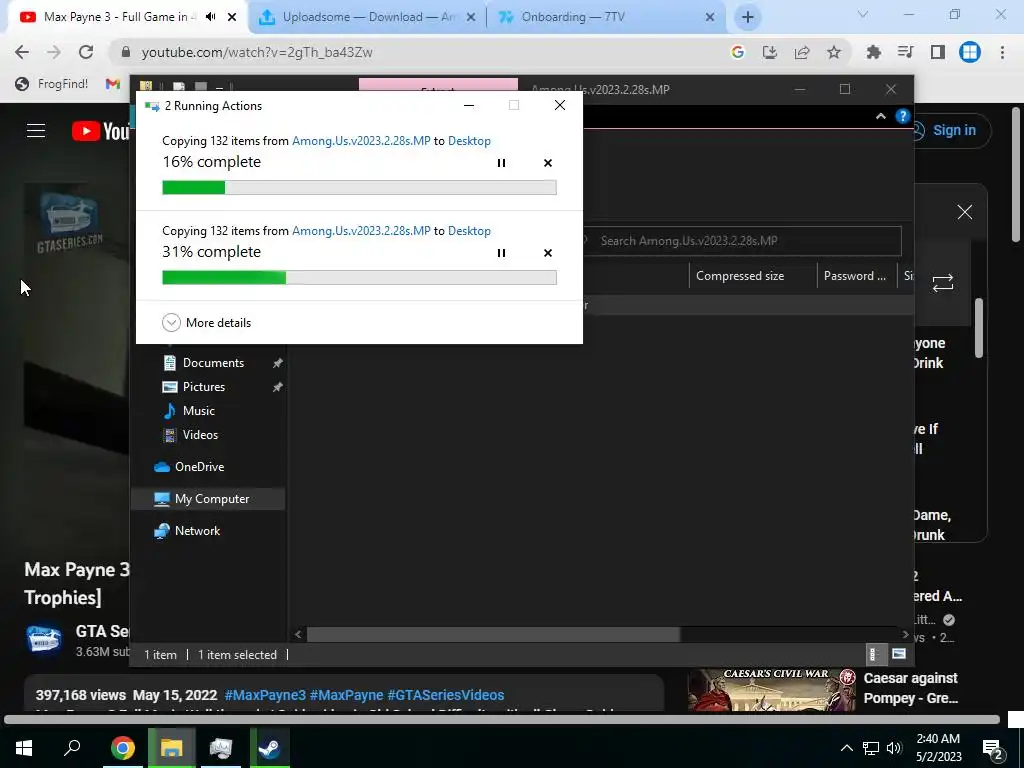The width and height of the screenshot is (1024, 768).
Task: Open Chrome profile avatar
Action: (970, 52)
